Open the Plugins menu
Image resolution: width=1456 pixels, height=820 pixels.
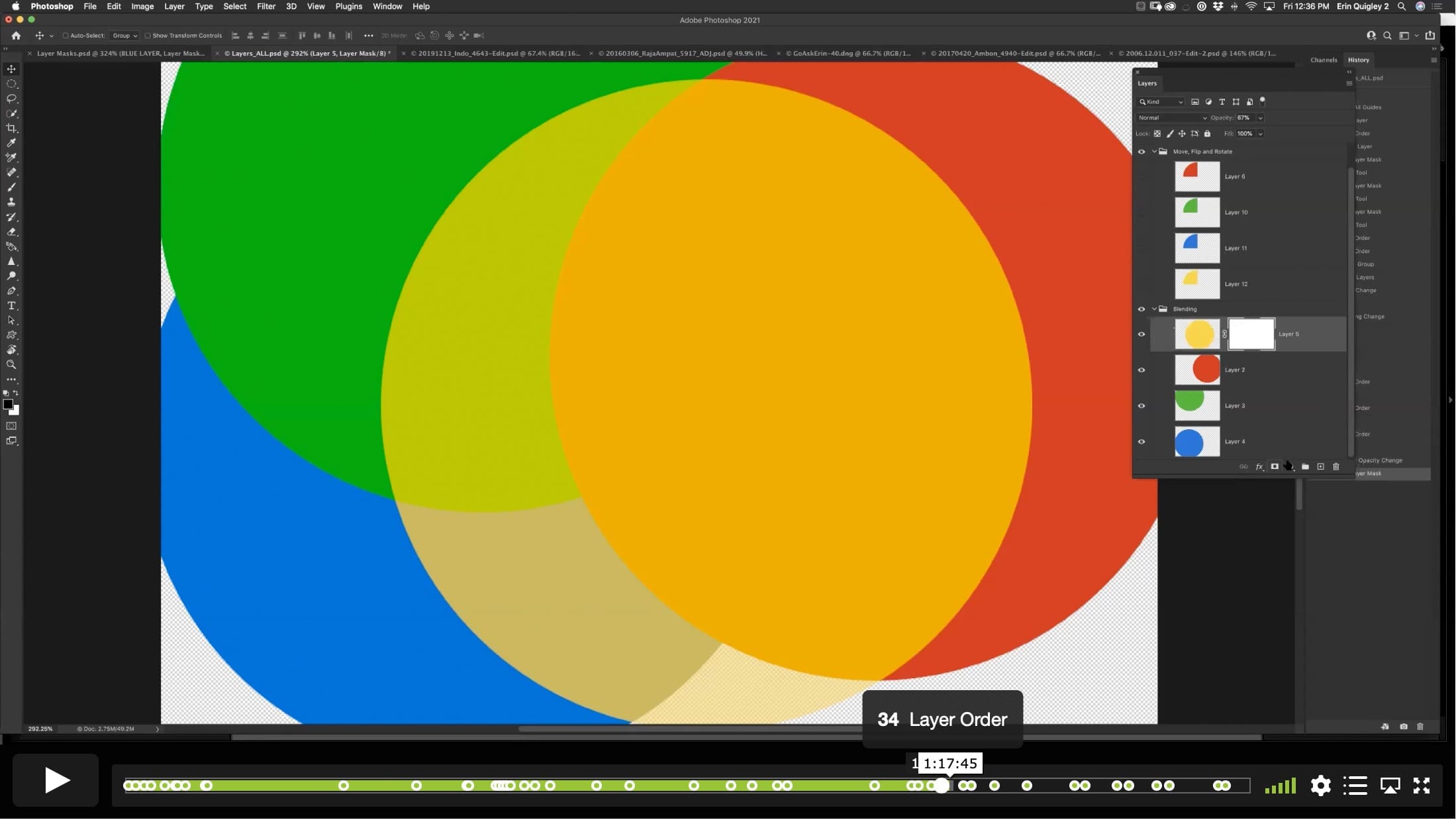click(x=348, y=7)
